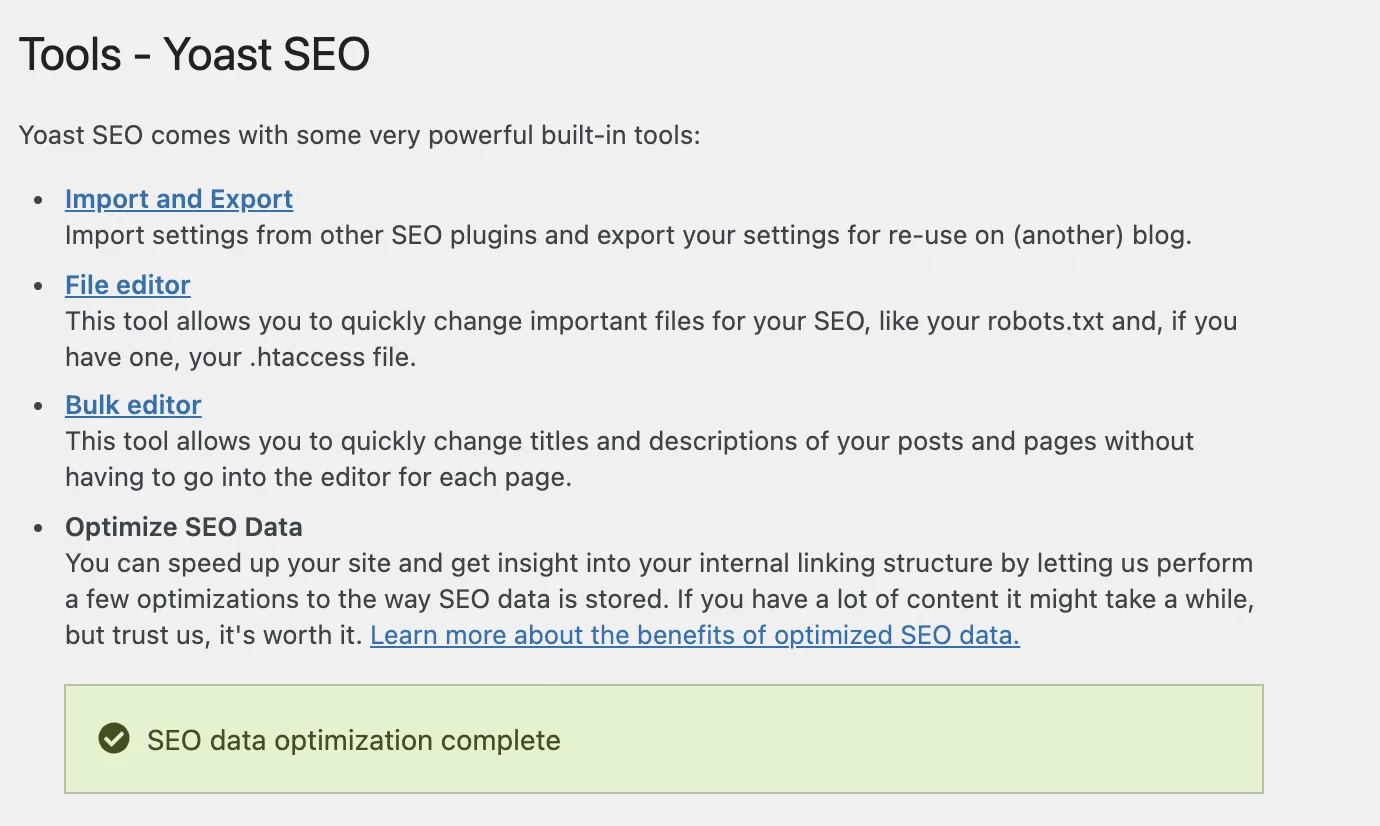Click the SEO data optimization complete banner
1380x826 pixels.
[x=354, y=740]
